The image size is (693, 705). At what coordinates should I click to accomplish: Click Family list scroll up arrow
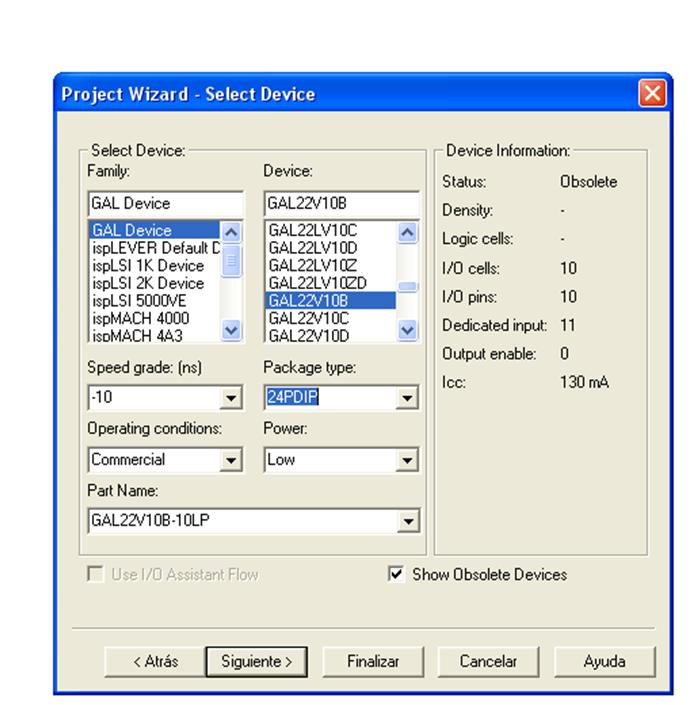(231, 232)
